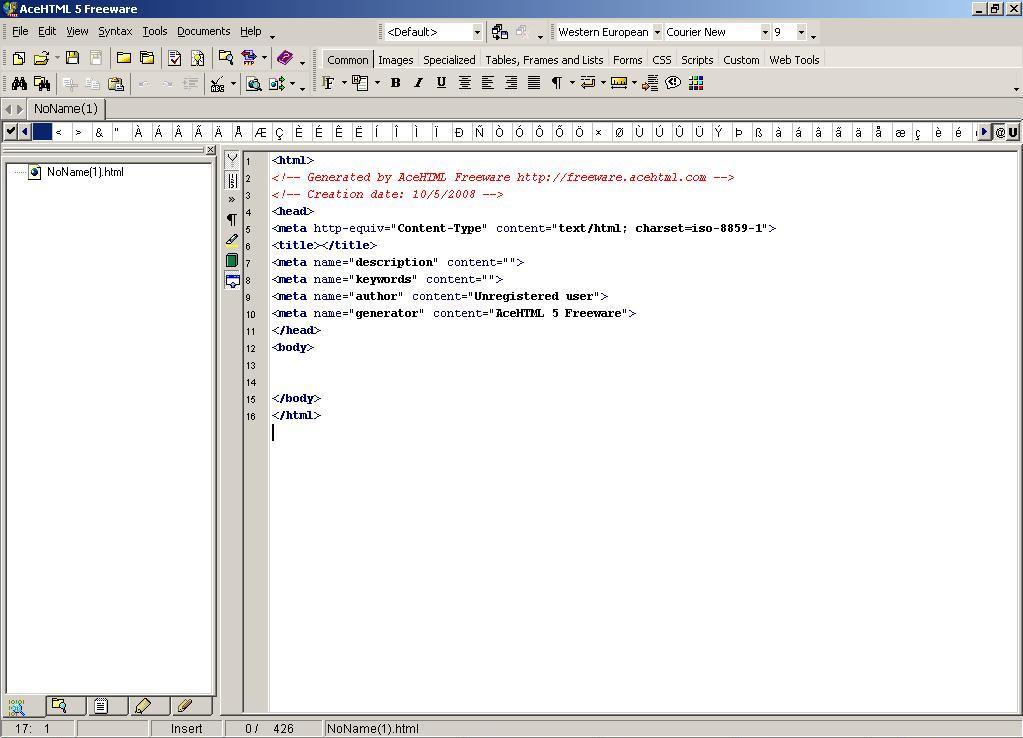Save the document with the floppy disk icon
Viewport: 1023px width, 738px height.
[72, 58]
